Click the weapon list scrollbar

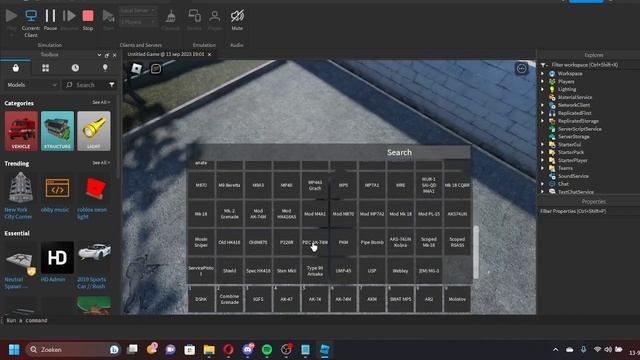coord(476,252)
